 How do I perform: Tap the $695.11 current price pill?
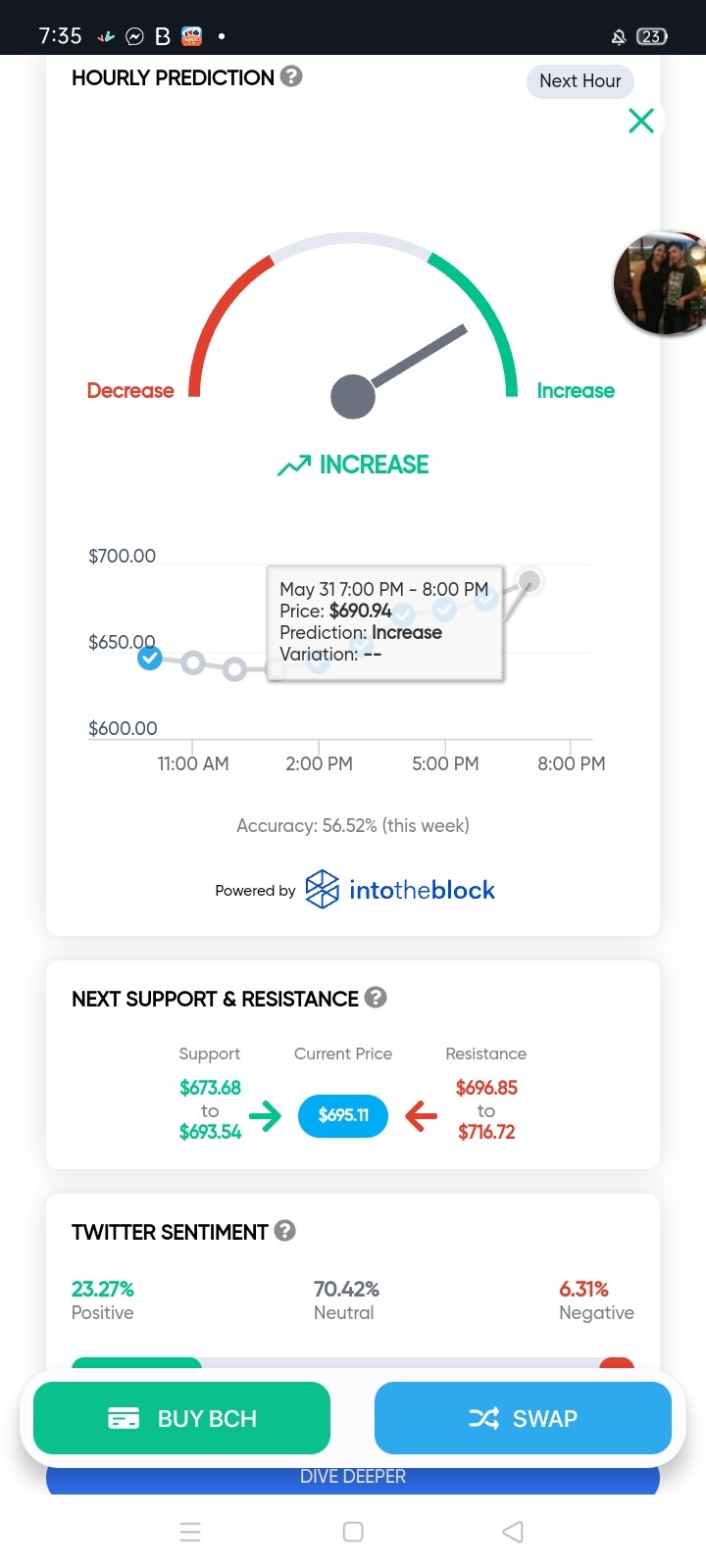343,1115
